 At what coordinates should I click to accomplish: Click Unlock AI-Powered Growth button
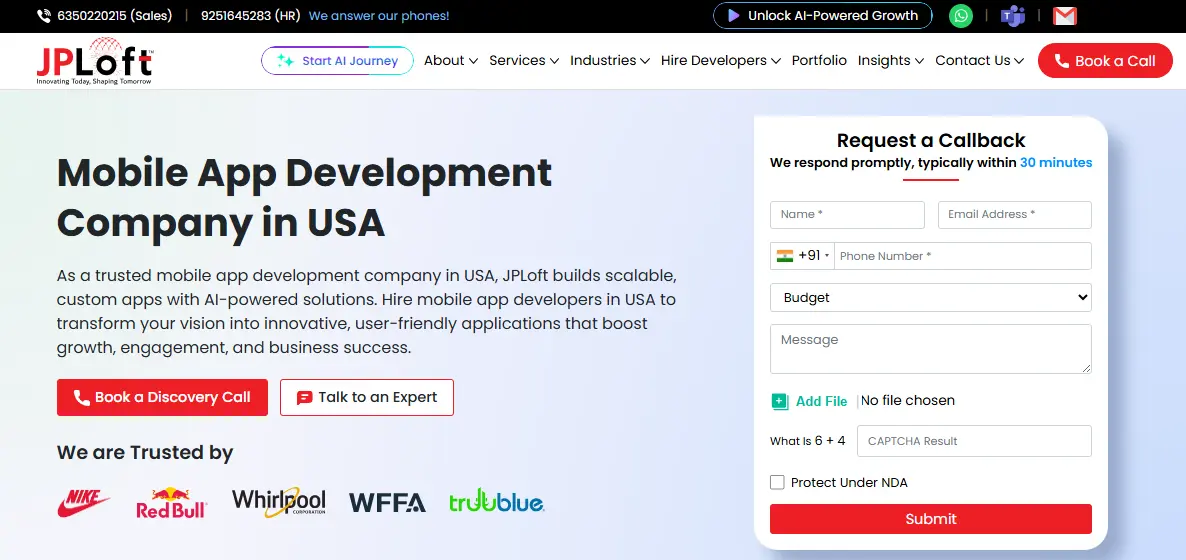click(x=823, y=16)
